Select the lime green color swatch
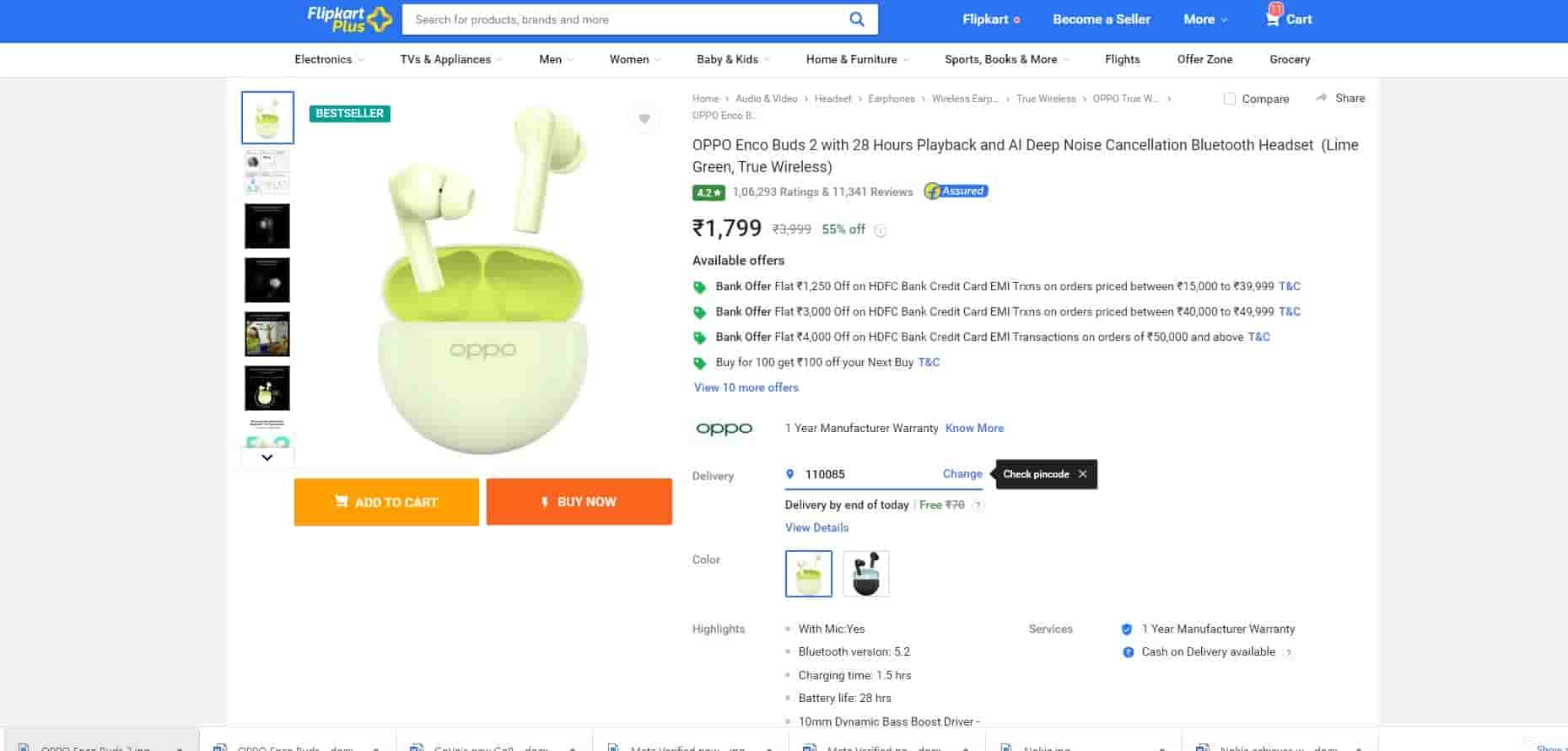The width and height of the screenshot is (1568, 751). point(808,574)
